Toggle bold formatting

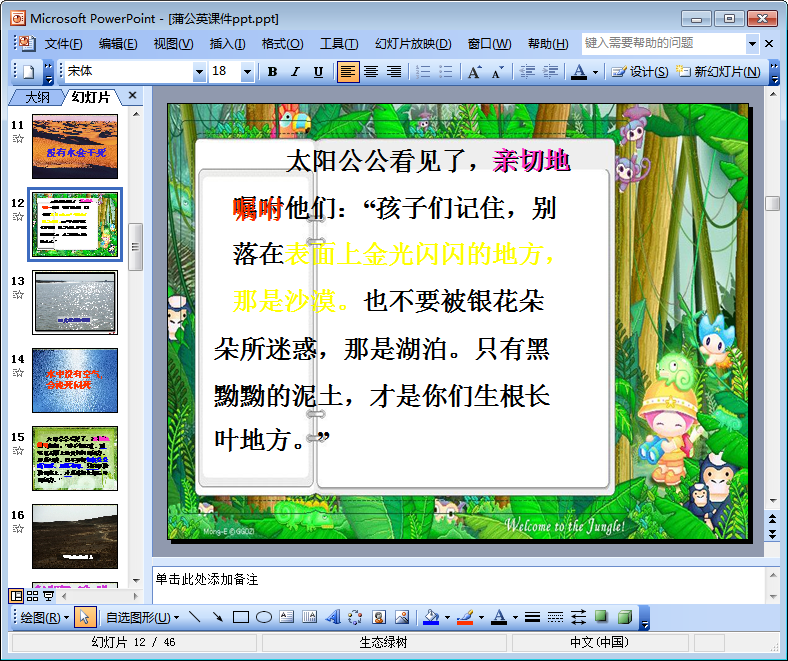pos(272,72)
